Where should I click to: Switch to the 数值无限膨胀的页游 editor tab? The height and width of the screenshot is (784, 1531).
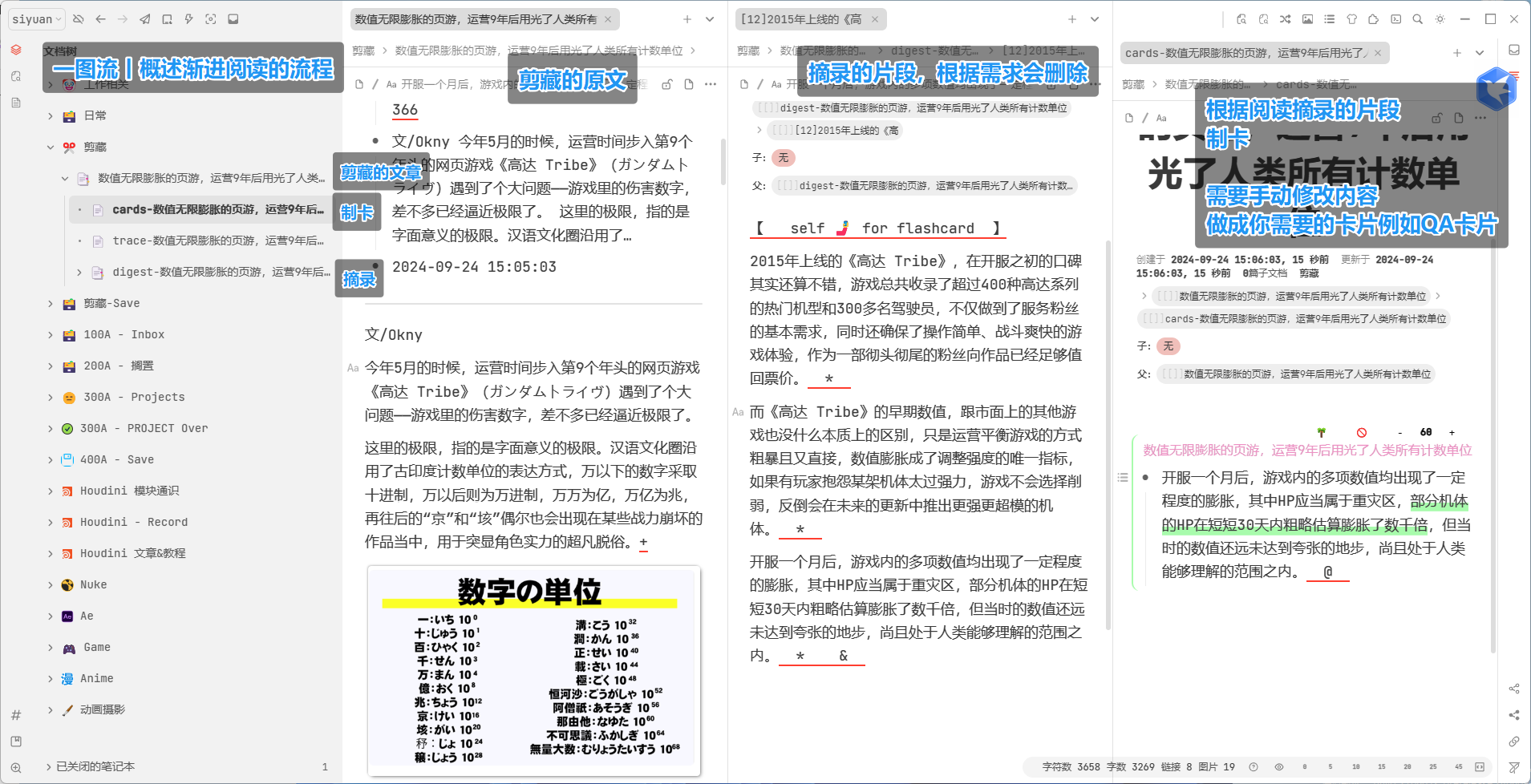coord(484,19)
